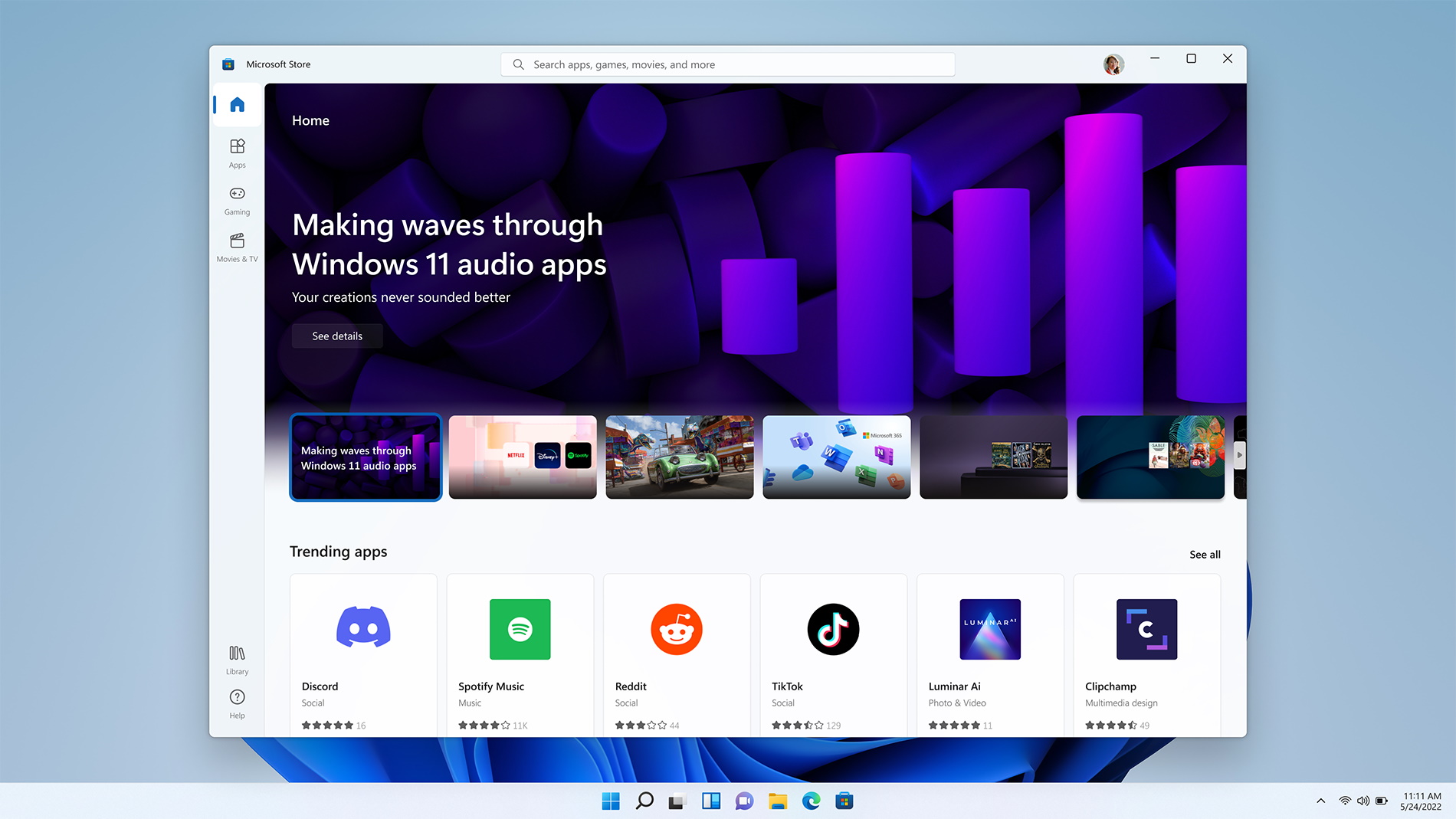Open the TikTok app tile
Screen dimensions: 1456x819
click(x=833, y=655)
